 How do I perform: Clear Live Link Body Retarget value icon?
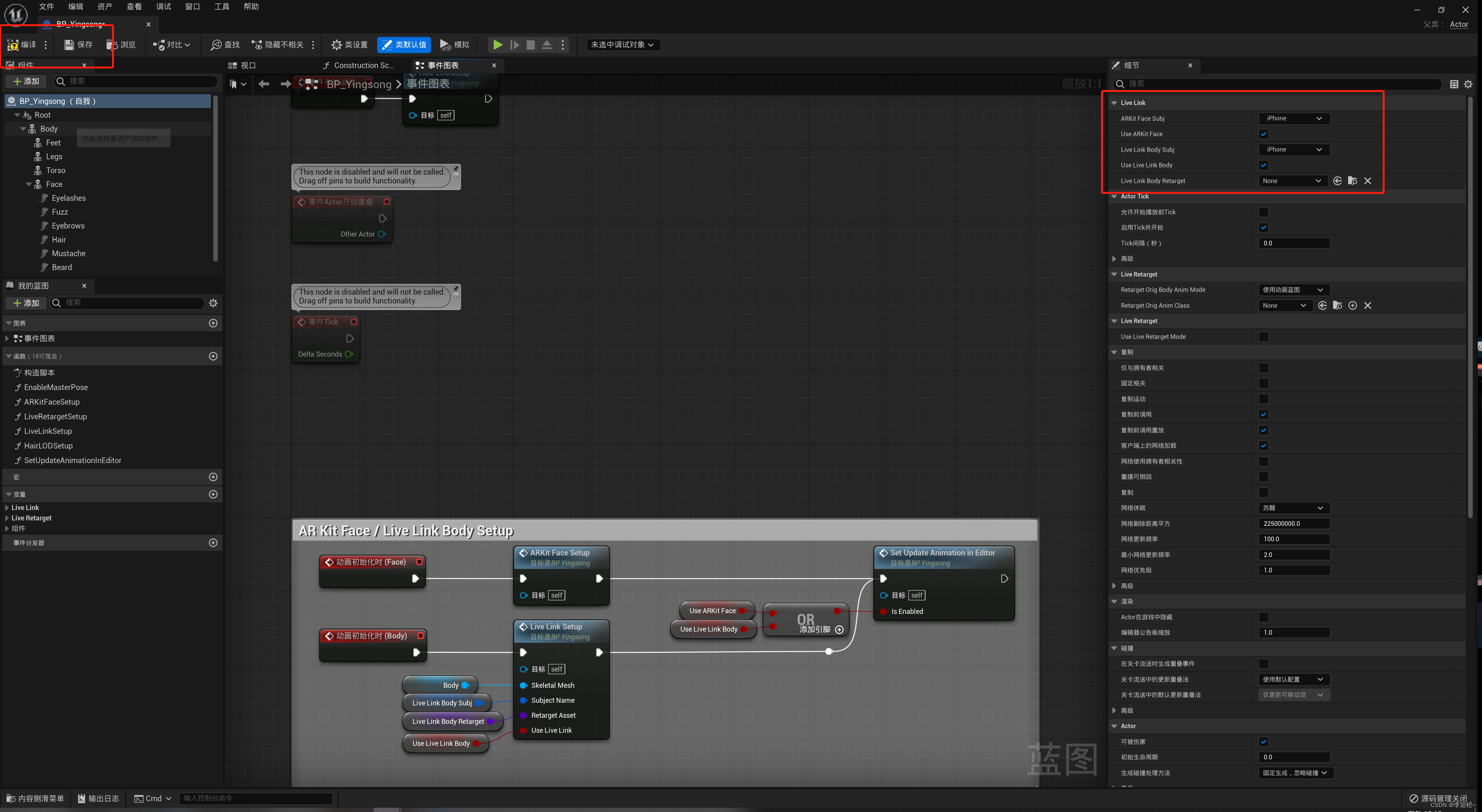point(1368,181)
